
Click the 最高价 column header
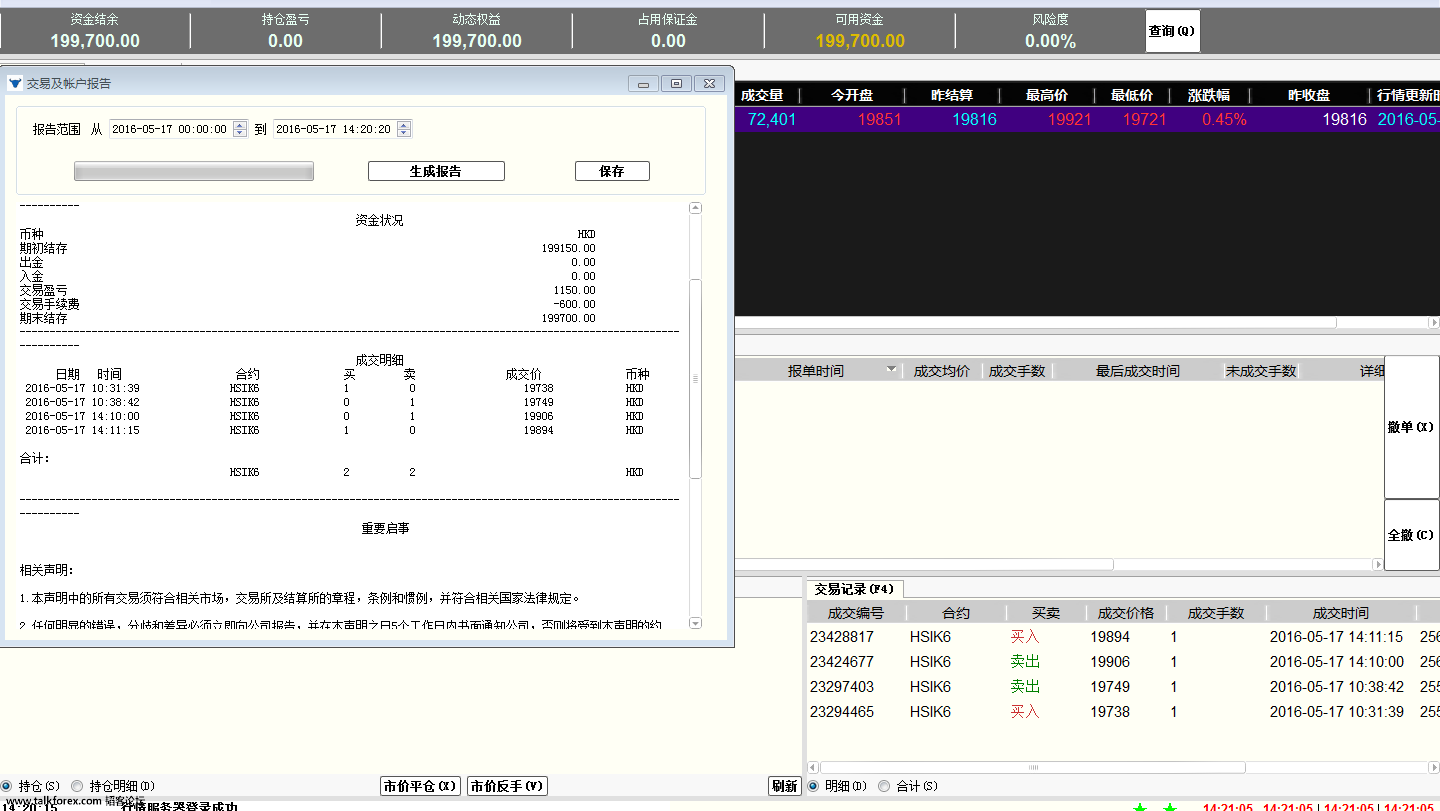click(x=1047, y=95)
